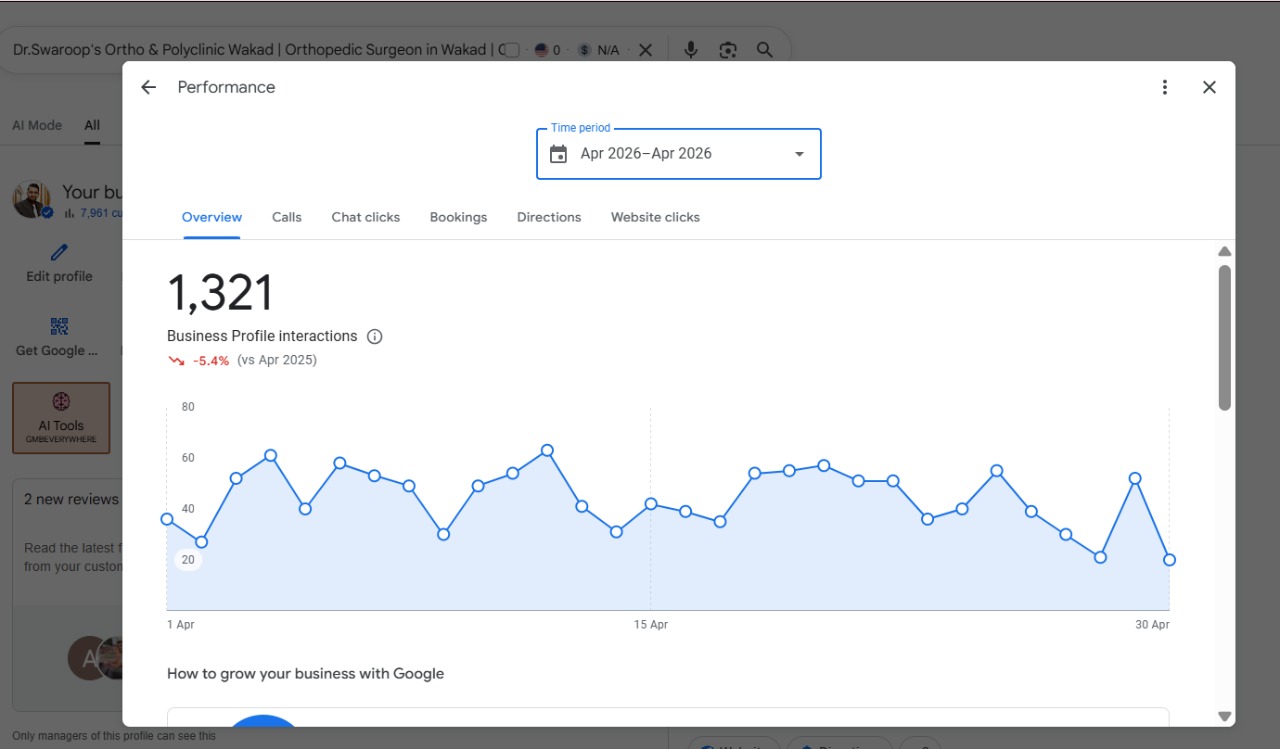Select the Website clicks tab

tap(655, 217)
